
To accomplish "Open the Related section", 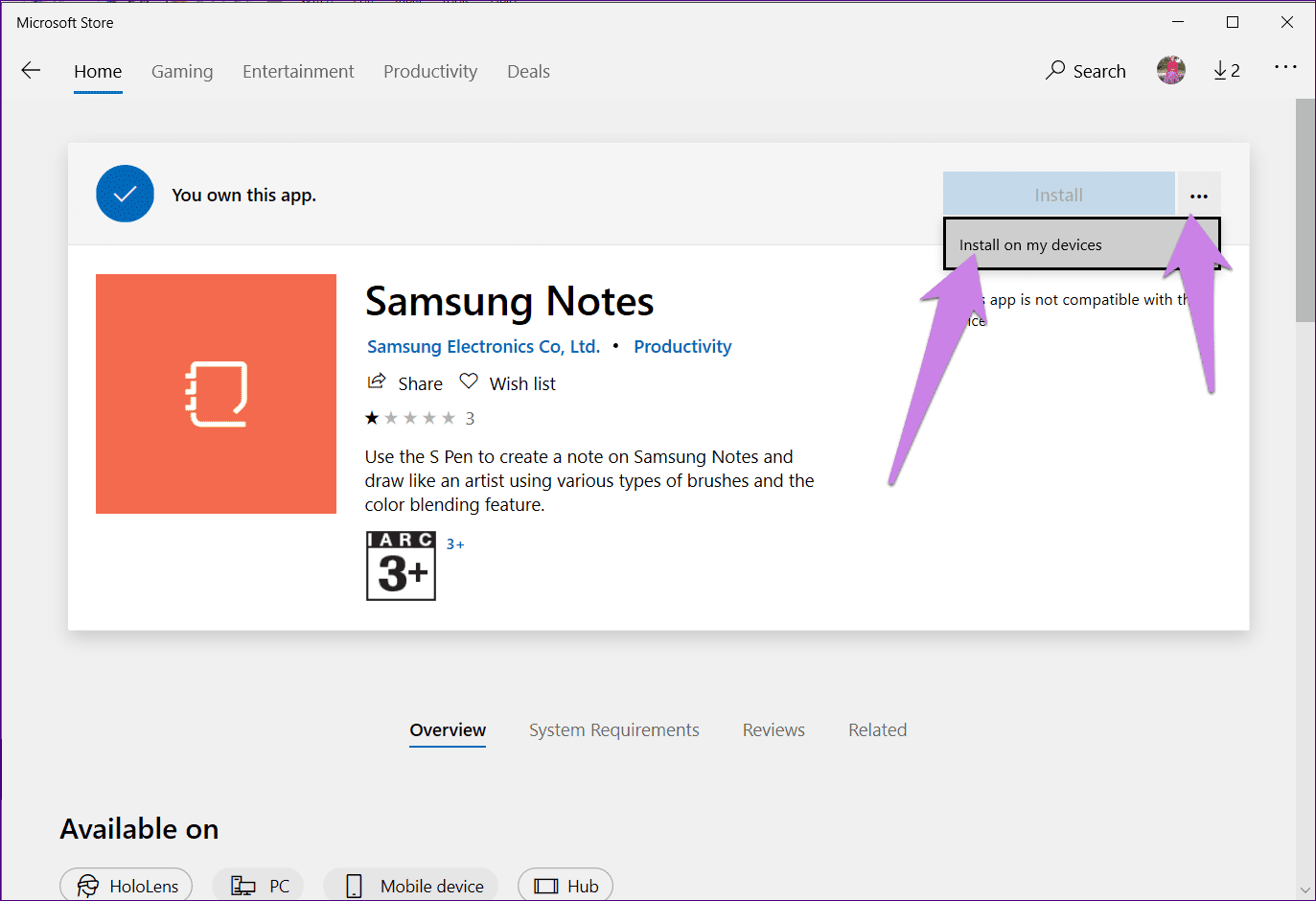I will 877,730.
